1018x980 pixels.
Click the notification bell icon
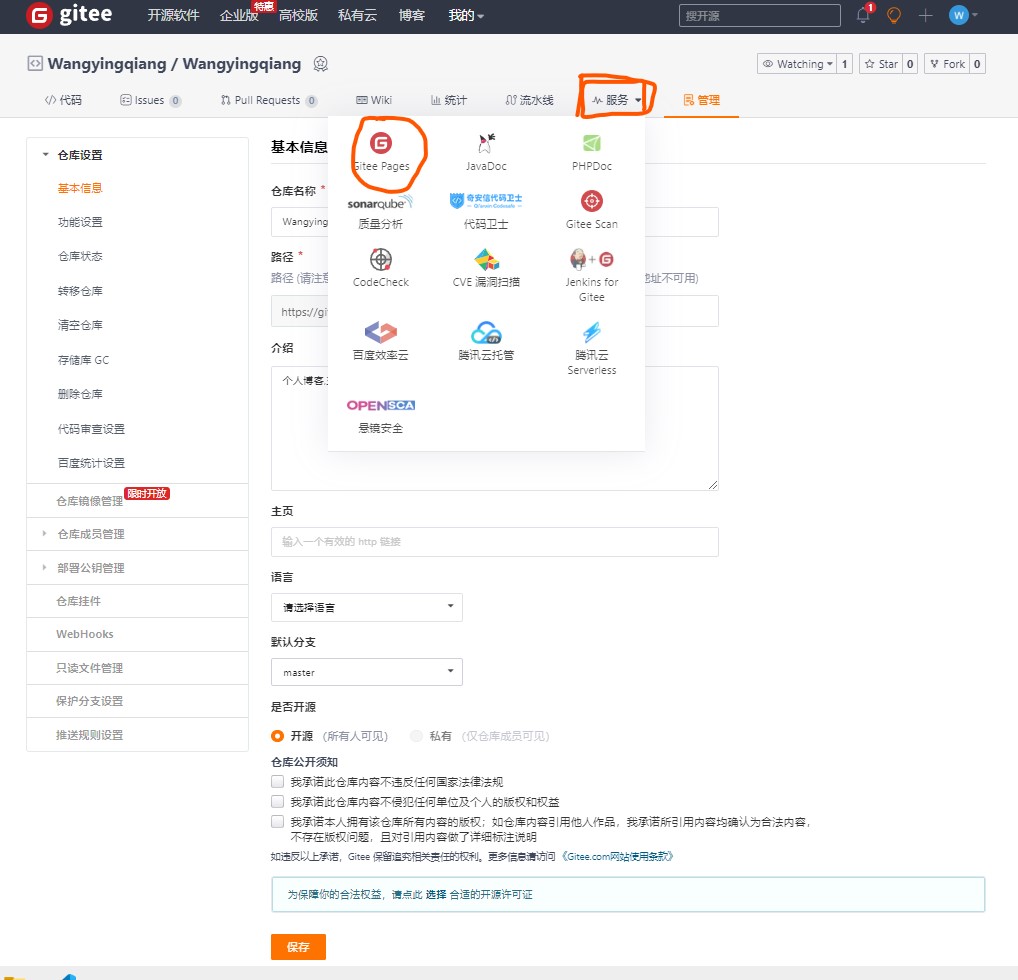pos(863,15)
